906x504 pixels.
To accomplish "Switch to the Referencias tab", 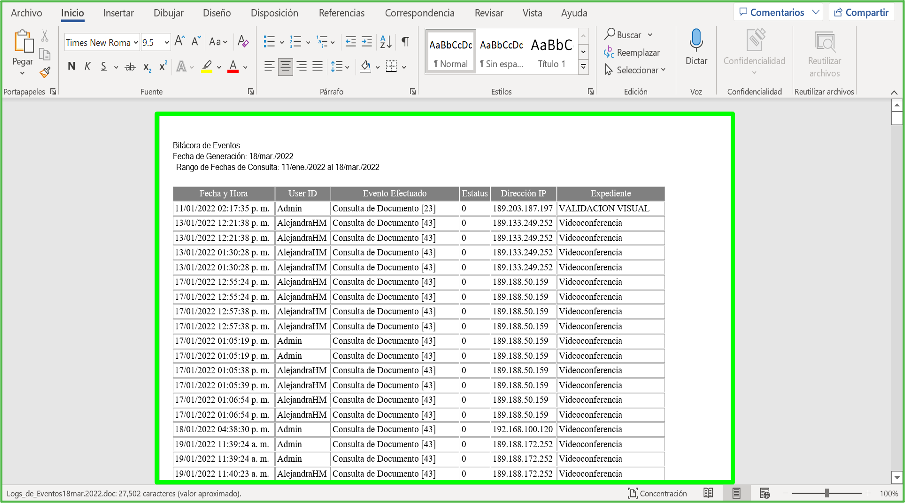I will coord(341,13).
